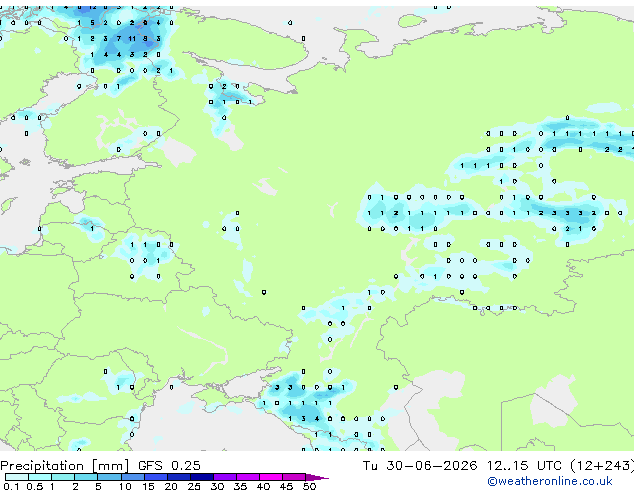Select the 25–30 mm navy legend swatch
Screen dimensions: 634x490
(201, 477)
